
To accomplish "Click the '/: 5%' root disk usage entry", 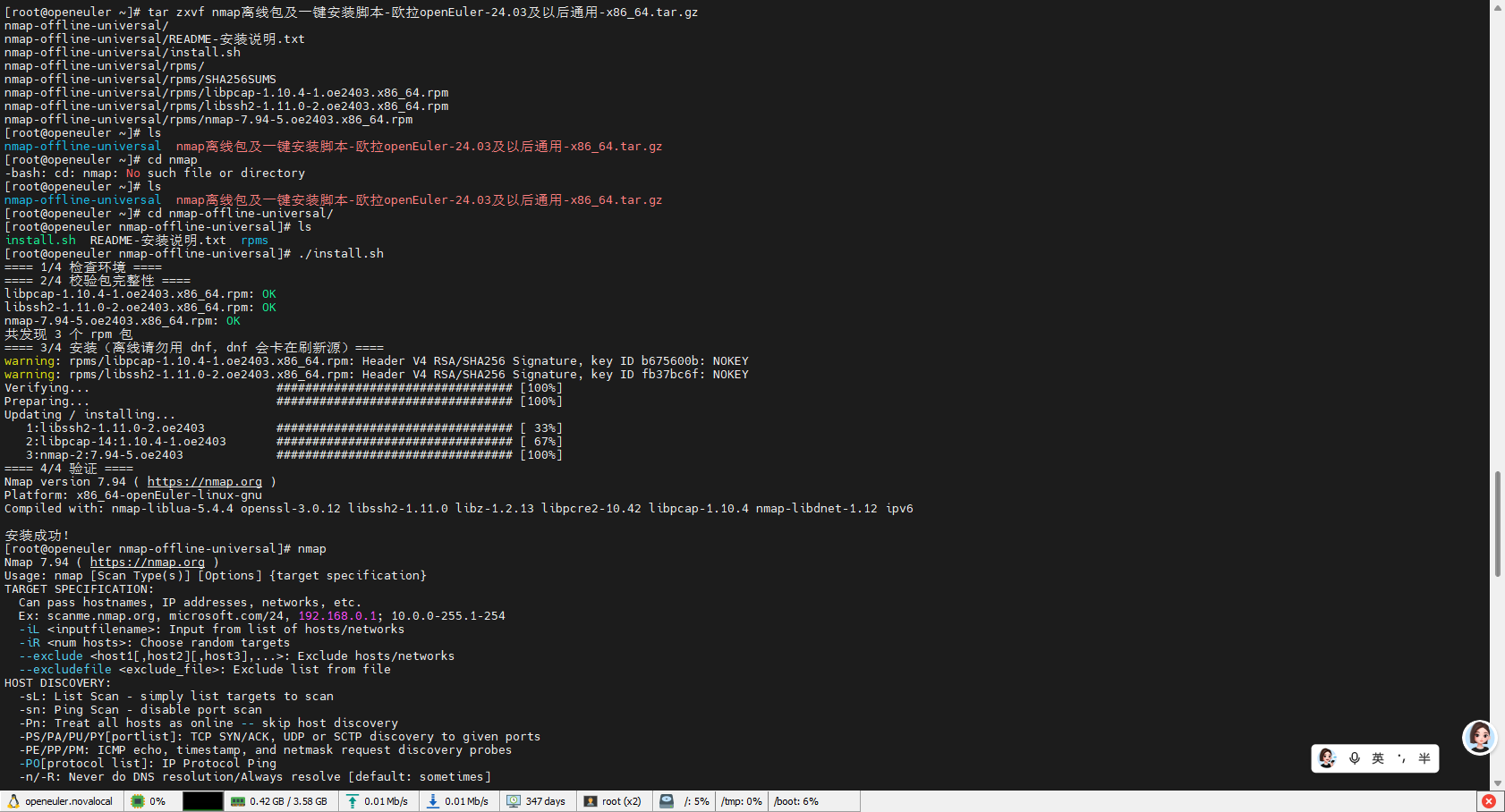I will click(x=697, y=801).
